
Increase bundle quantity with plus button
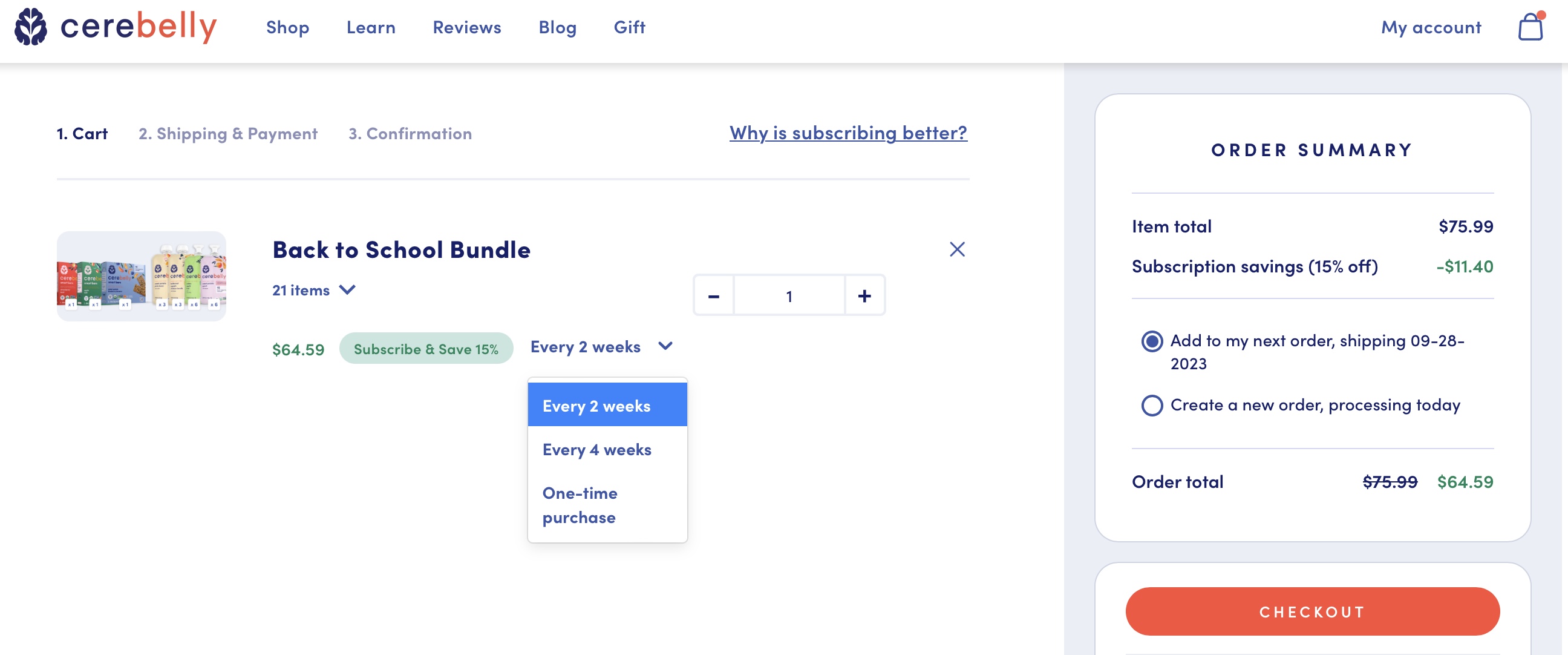point(864,296)
